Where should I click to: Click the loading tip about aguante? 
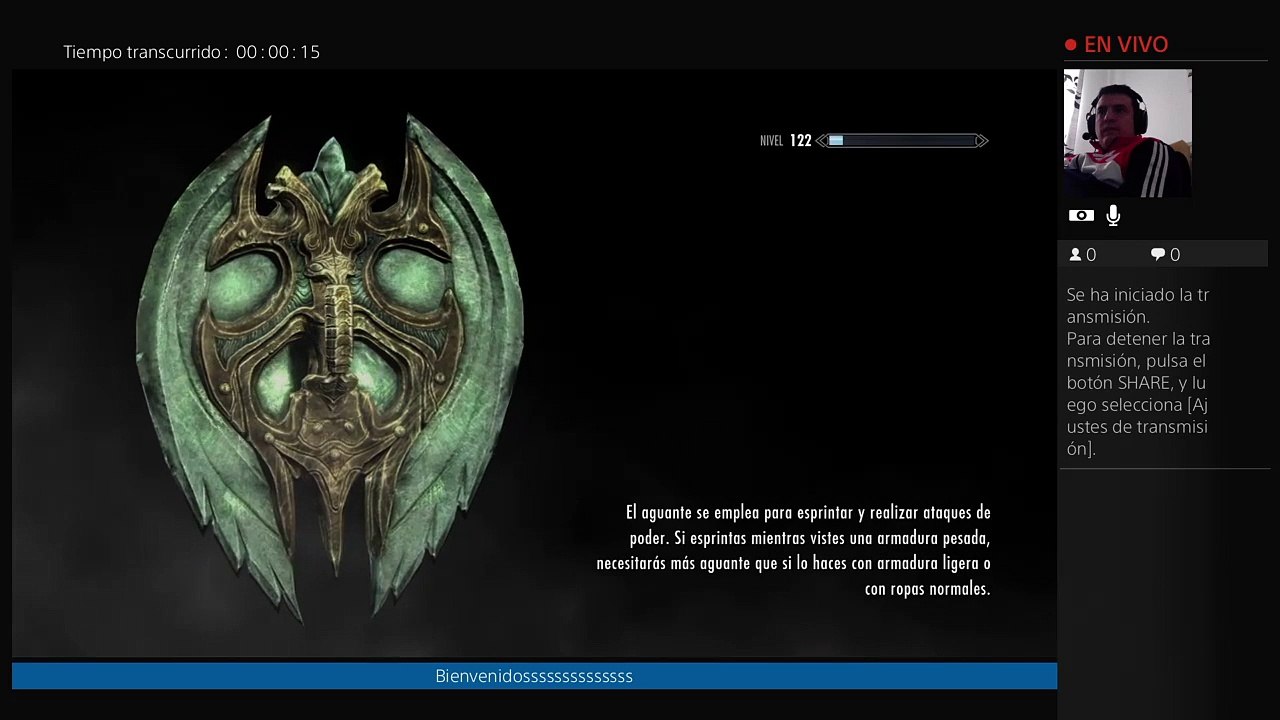(x=793, y=550)
